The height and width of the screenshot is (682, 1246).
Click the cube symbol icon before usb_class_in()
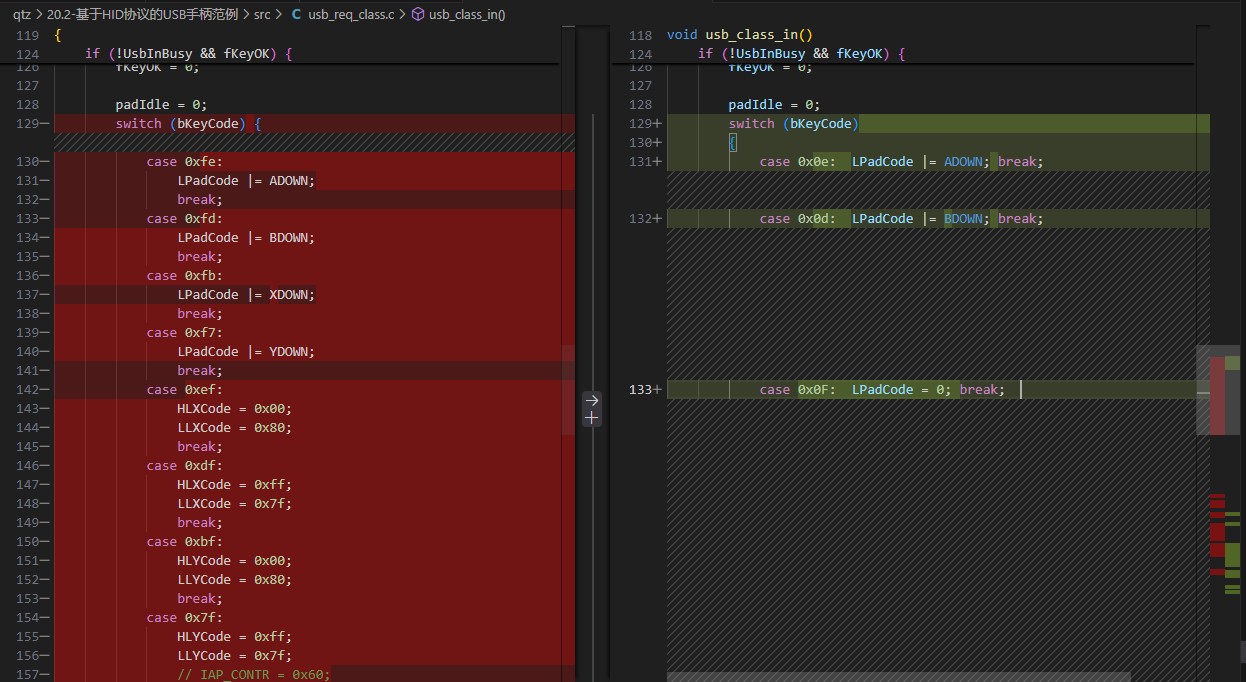tap(417, 15)
